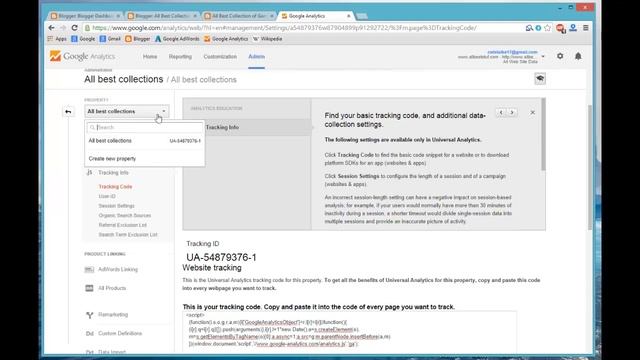Click the Remarketing funnel icon

89,315
